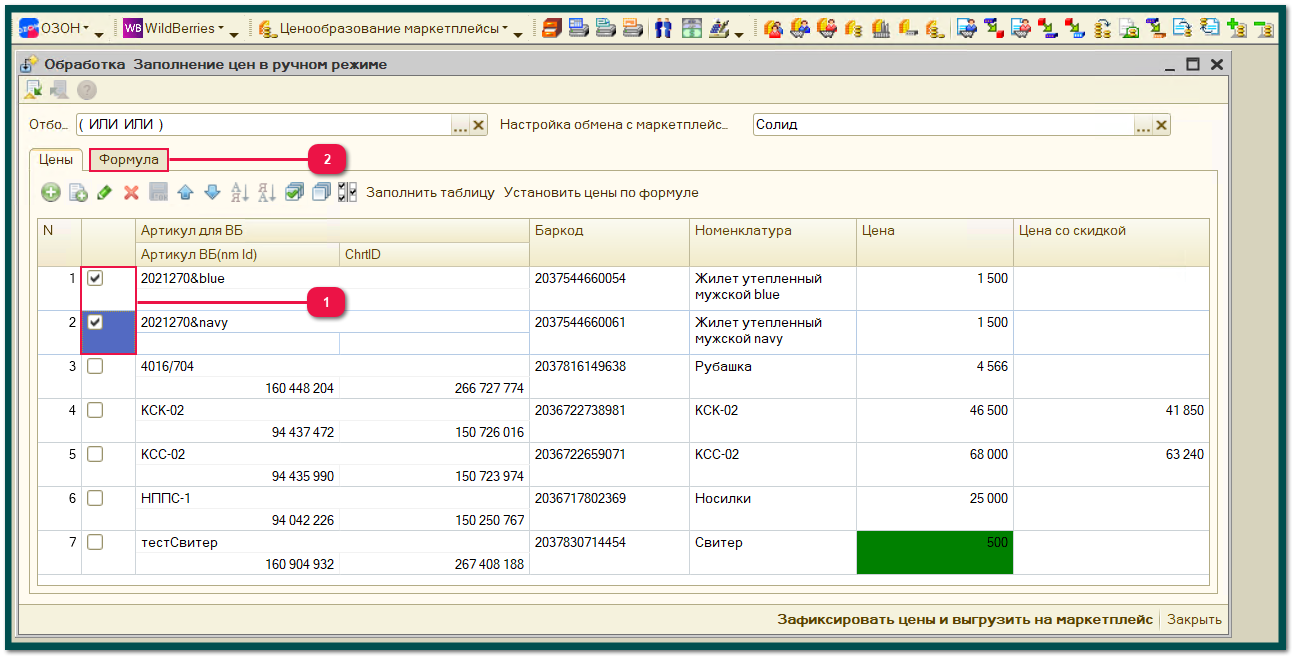
Task: Click Зафиксировать цены и выгрузить на маркетплейс
Action: 965,619
